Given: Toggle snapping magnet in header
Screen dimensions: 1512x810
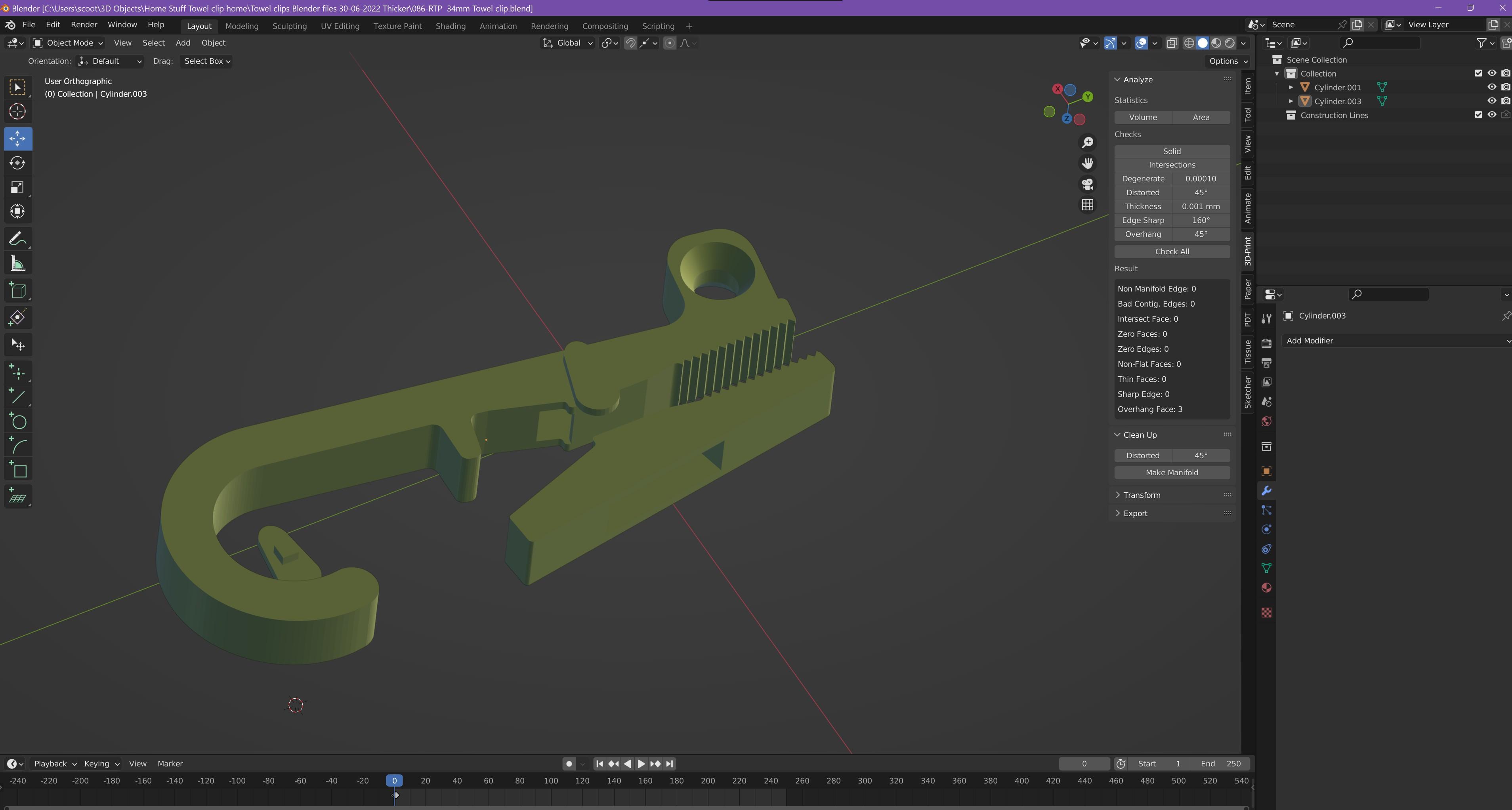Looking at the screenshot, I should click(x=630, y=43).
